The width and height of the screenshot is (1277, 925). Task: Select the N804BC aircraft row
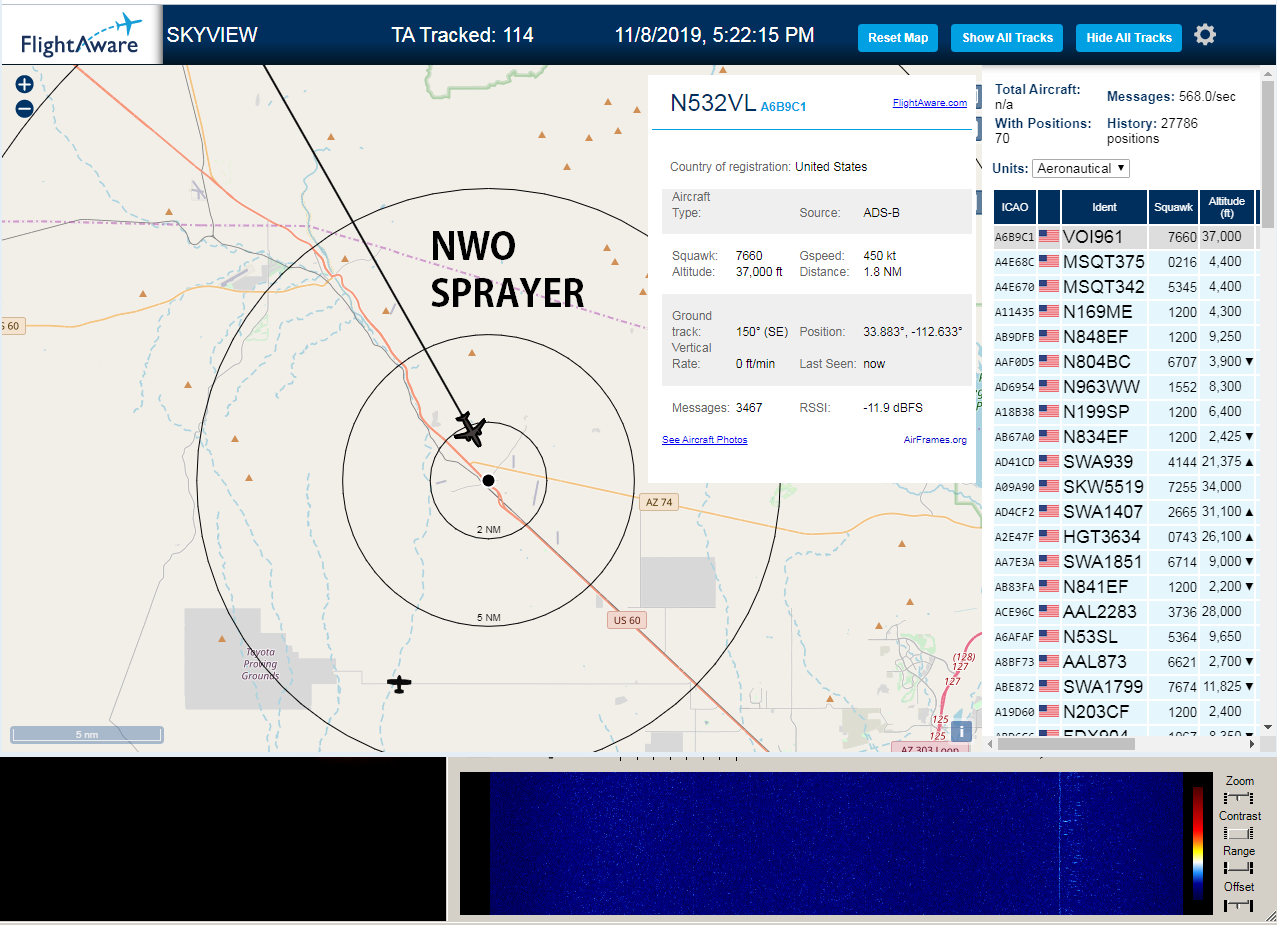(1125, 362)
